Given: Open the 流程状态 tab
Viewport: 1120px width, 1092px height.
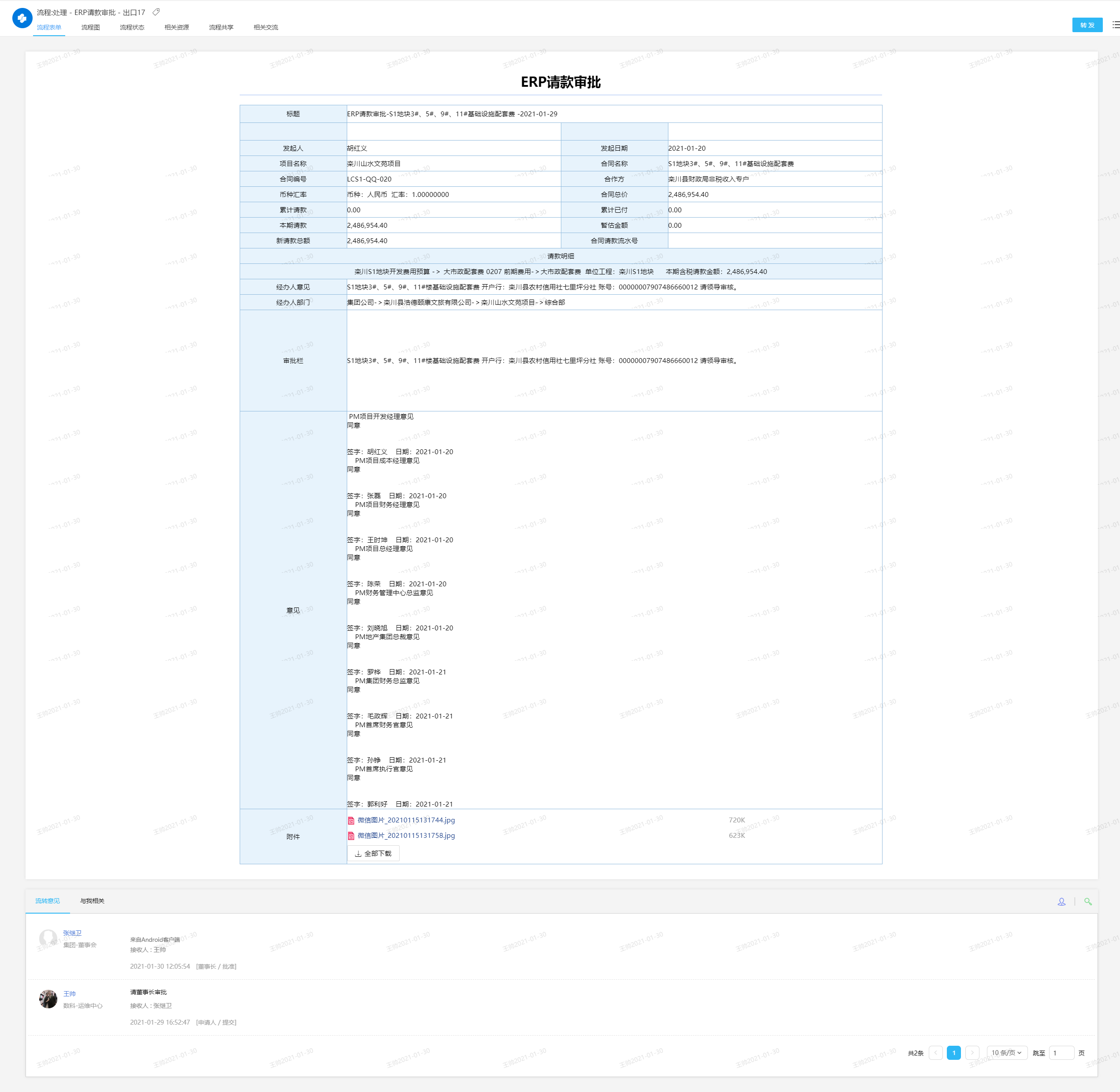Looking at the screenshot, I should [x=132, y=27].
